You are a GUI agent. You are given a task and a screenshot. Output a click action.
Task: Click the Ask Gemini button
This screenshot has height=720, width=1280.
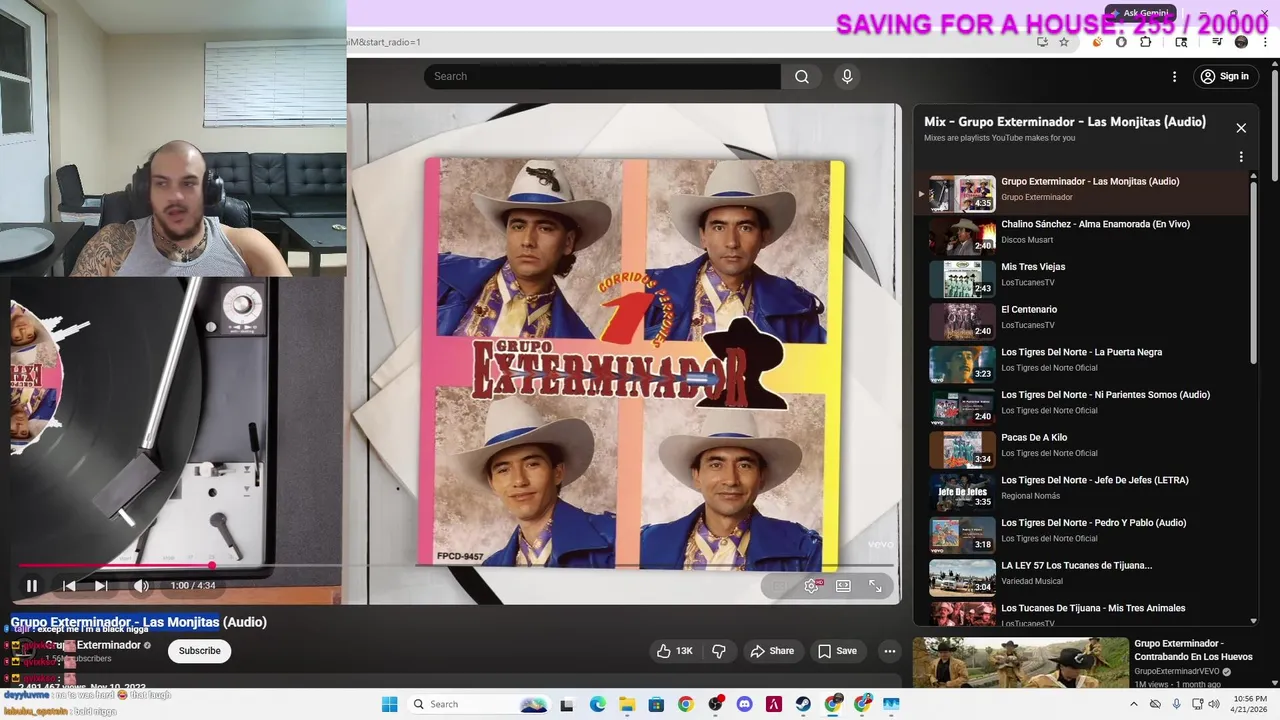click(x=1140, y=13)
